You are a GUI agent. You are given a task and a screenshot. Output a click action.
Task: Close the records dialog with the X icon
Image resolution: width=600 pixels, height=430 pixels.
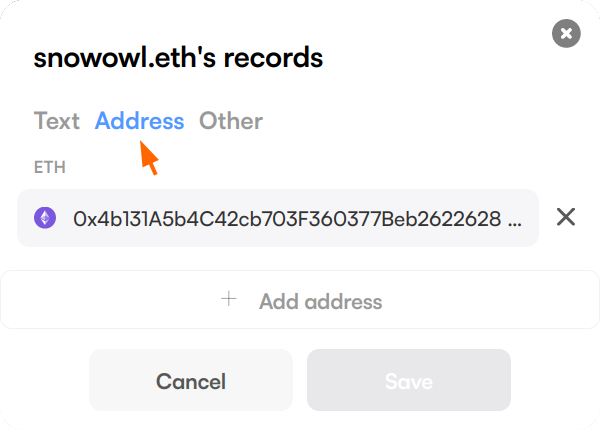click(566, 34)
